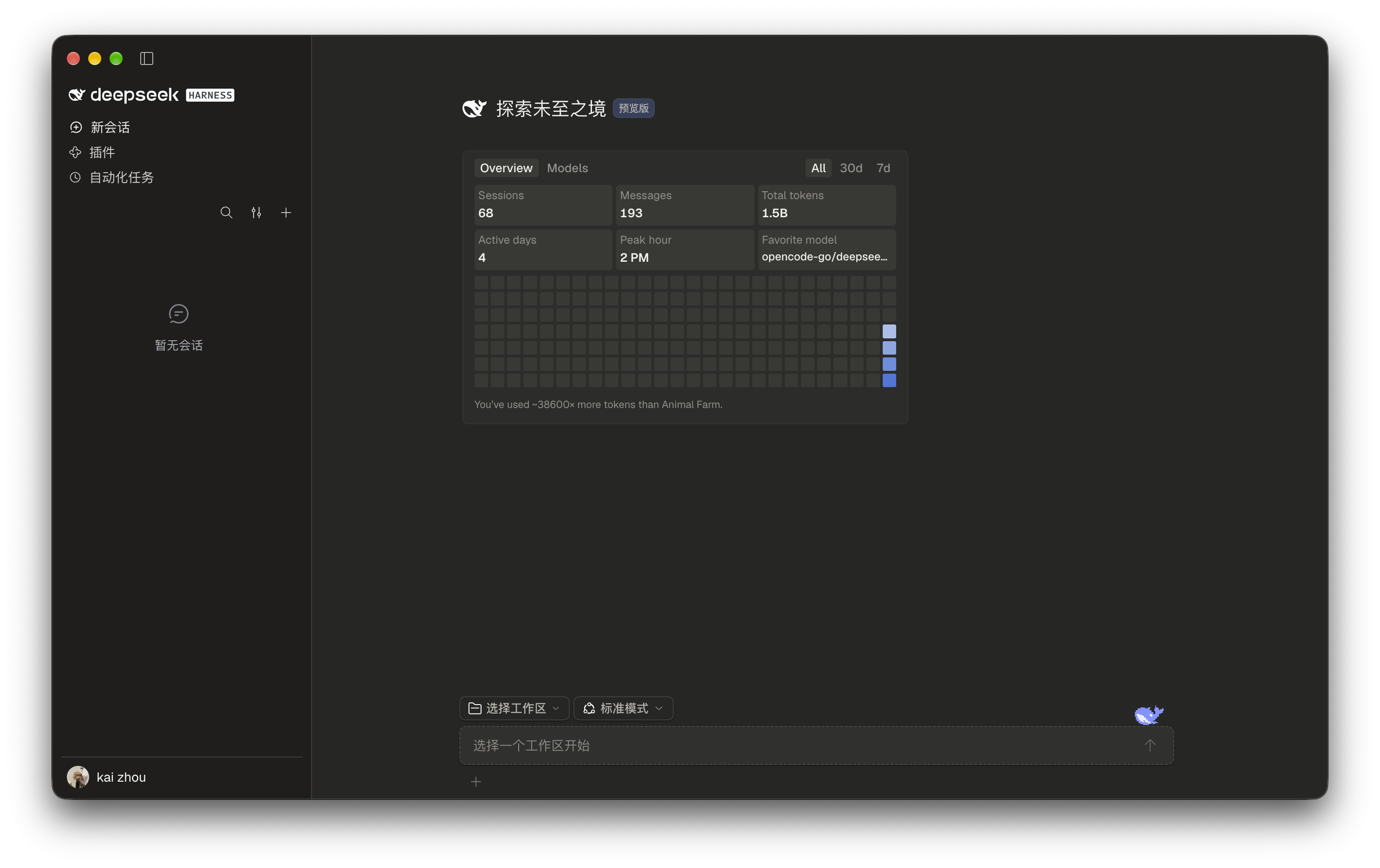Click the whale logo beside 探索未至之境

[x=475, y=108]
